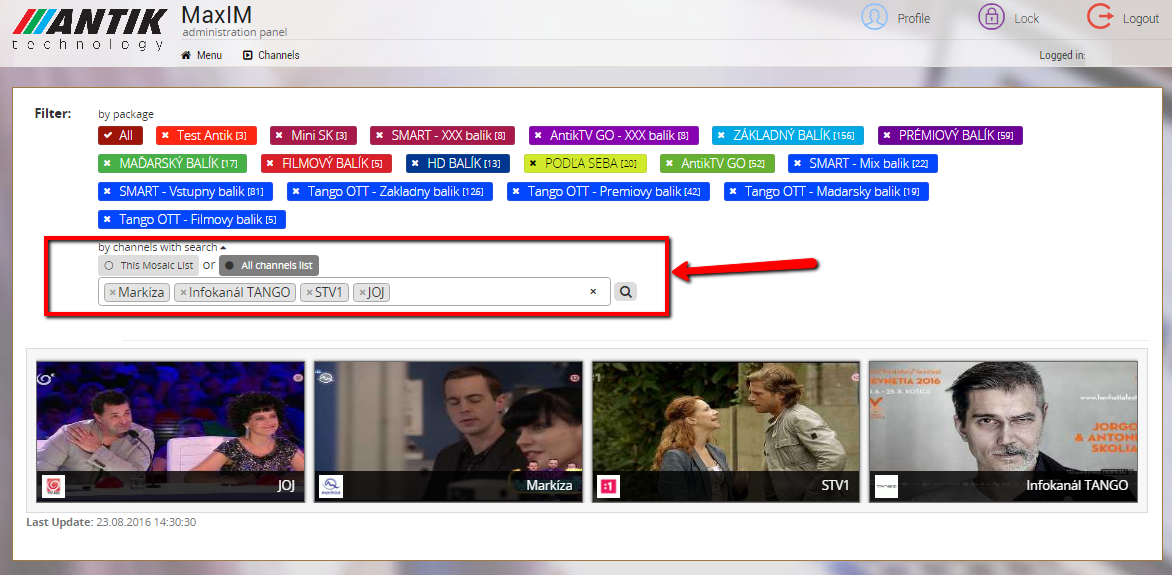
Task: Toggle the FILMOVÝ BALÍK filter
Action: pos(327,163)
